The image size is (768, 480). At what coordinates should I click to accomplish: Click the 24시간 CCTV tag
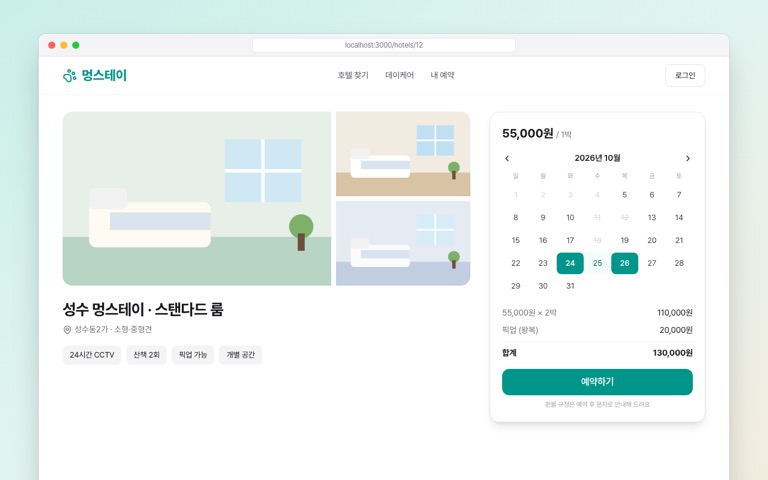click(92, 355)
